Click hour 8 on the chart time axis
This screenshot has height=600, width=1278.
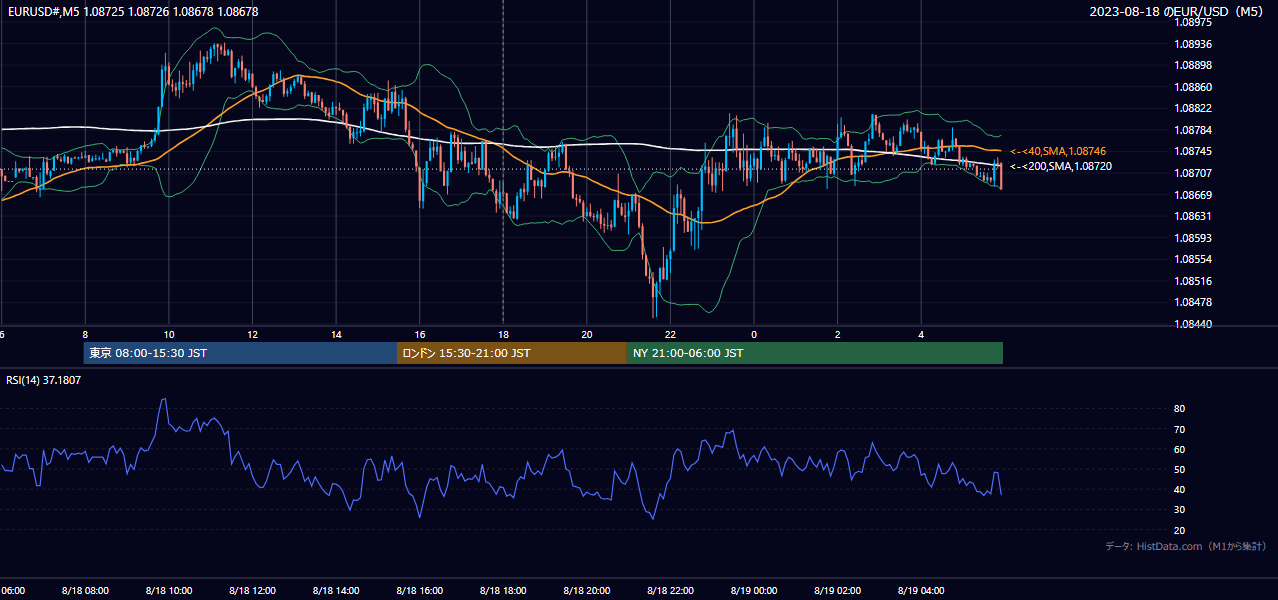point(85,334)
